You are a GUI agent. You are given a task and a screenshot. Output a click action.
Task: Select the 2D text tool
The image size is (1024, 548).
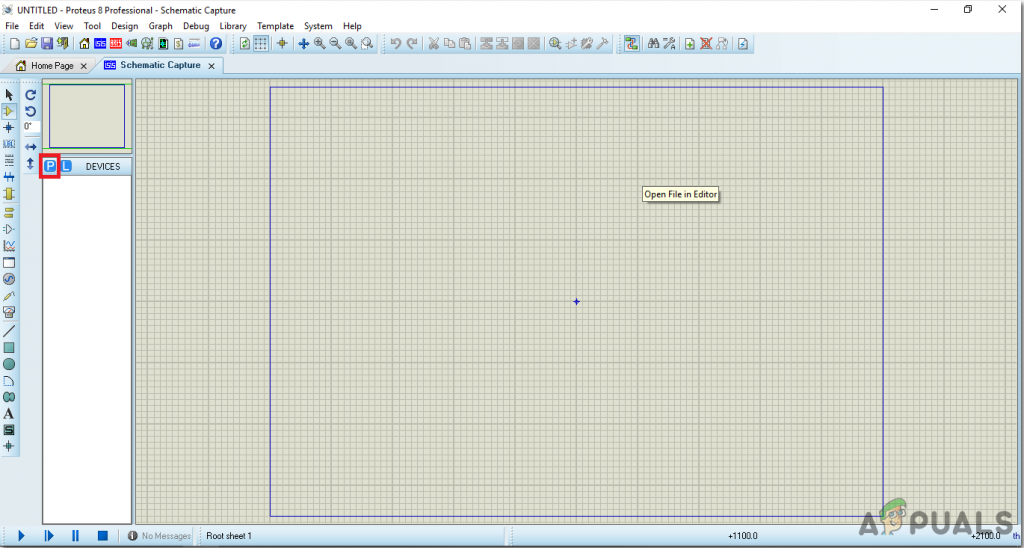9,413
